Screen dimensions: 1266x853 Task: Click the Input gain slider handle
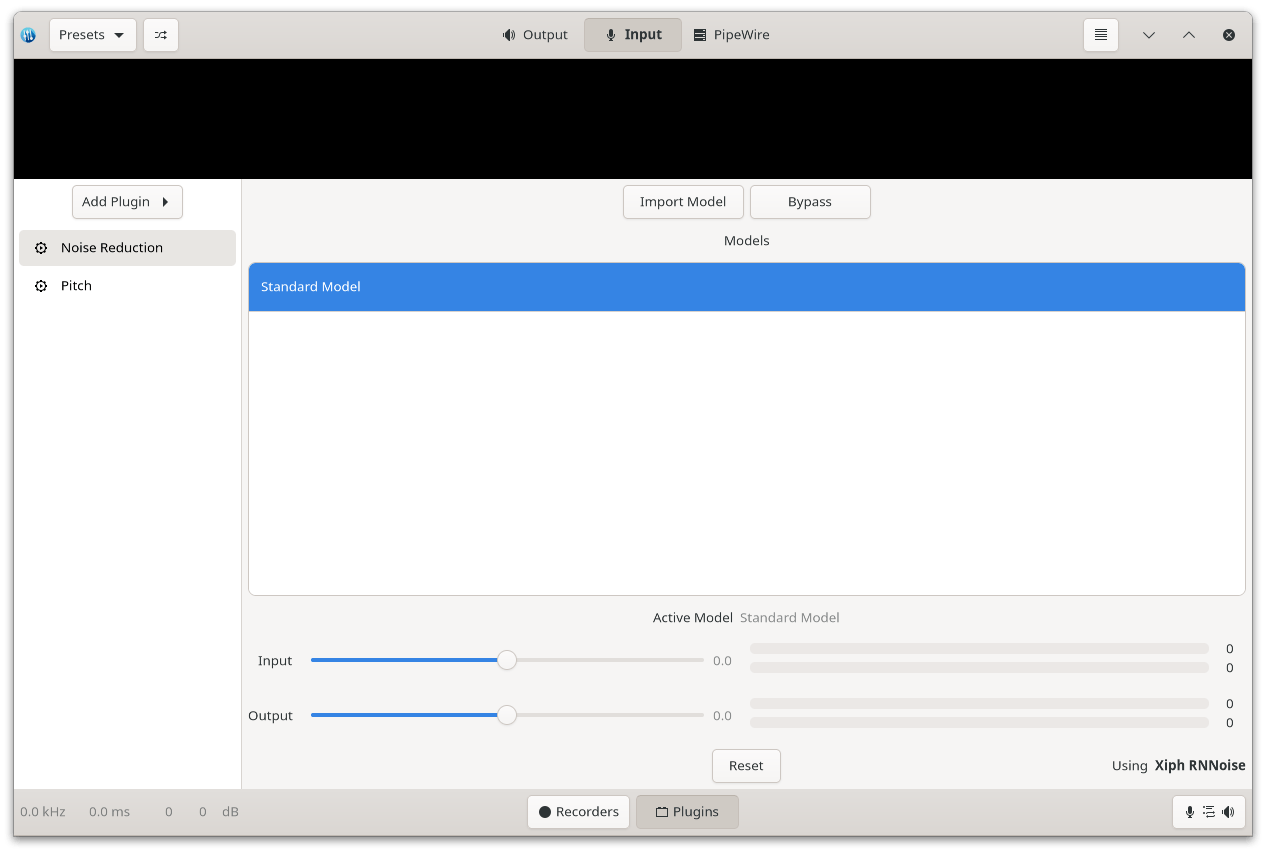point(507,660)
